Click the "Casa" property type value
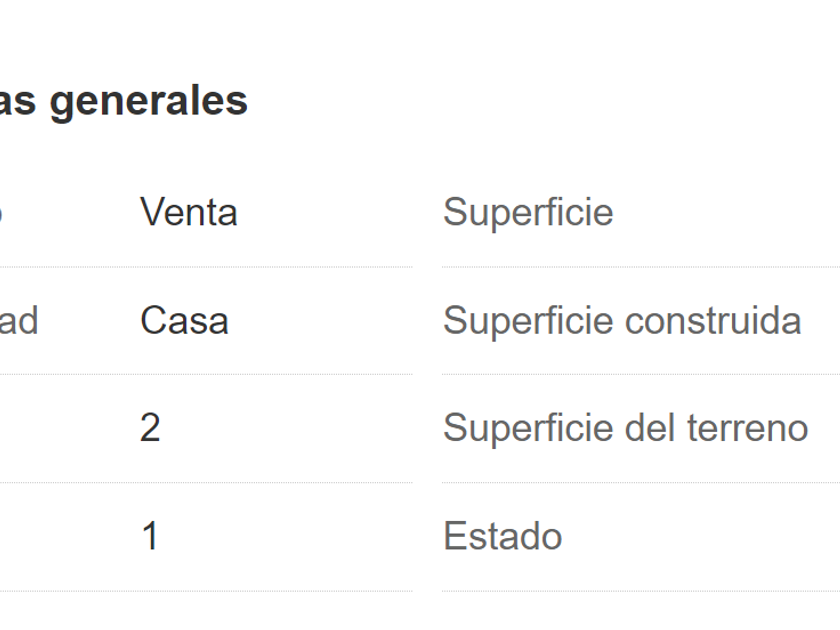Screen dimensions: 840x630 point(184,321)
